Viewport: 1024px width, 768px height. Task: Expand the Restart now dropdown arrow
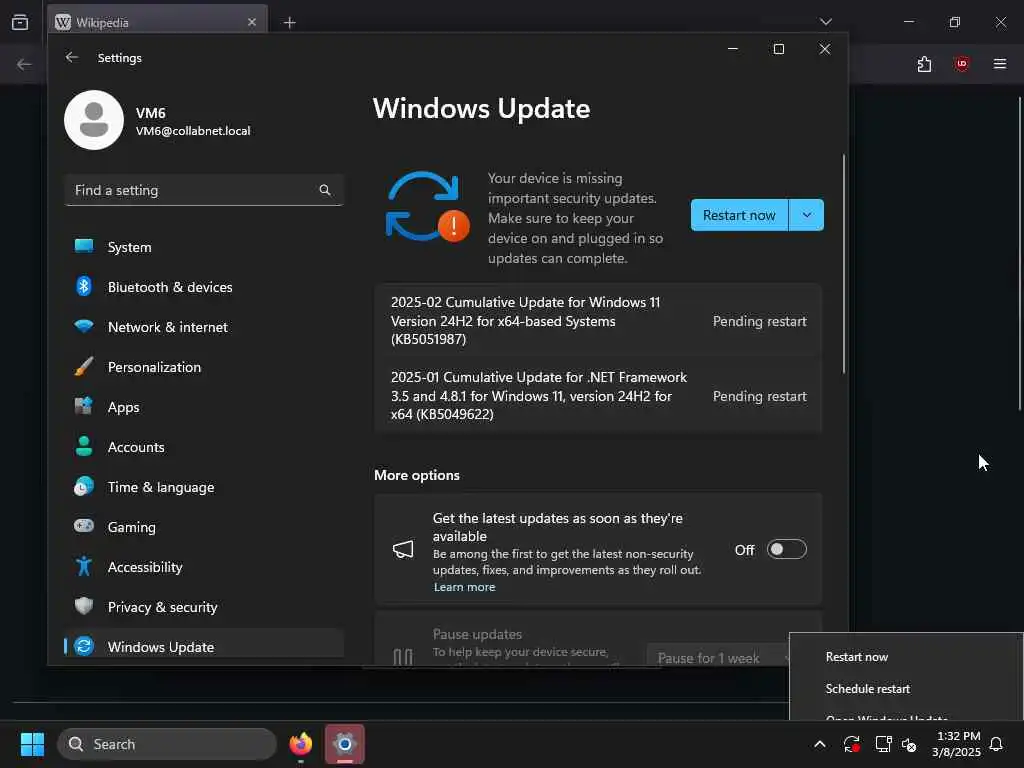[807, 215]
